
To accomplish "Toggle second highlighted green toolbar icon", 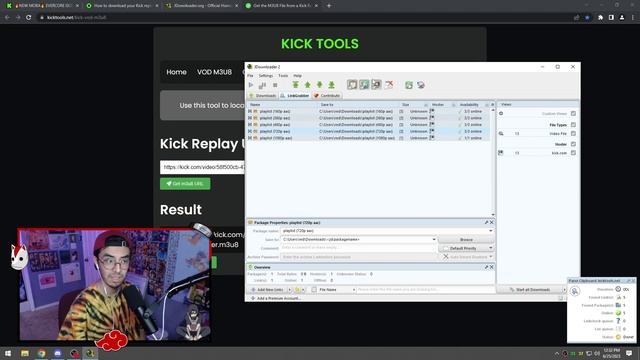I will tap(364, 84).
